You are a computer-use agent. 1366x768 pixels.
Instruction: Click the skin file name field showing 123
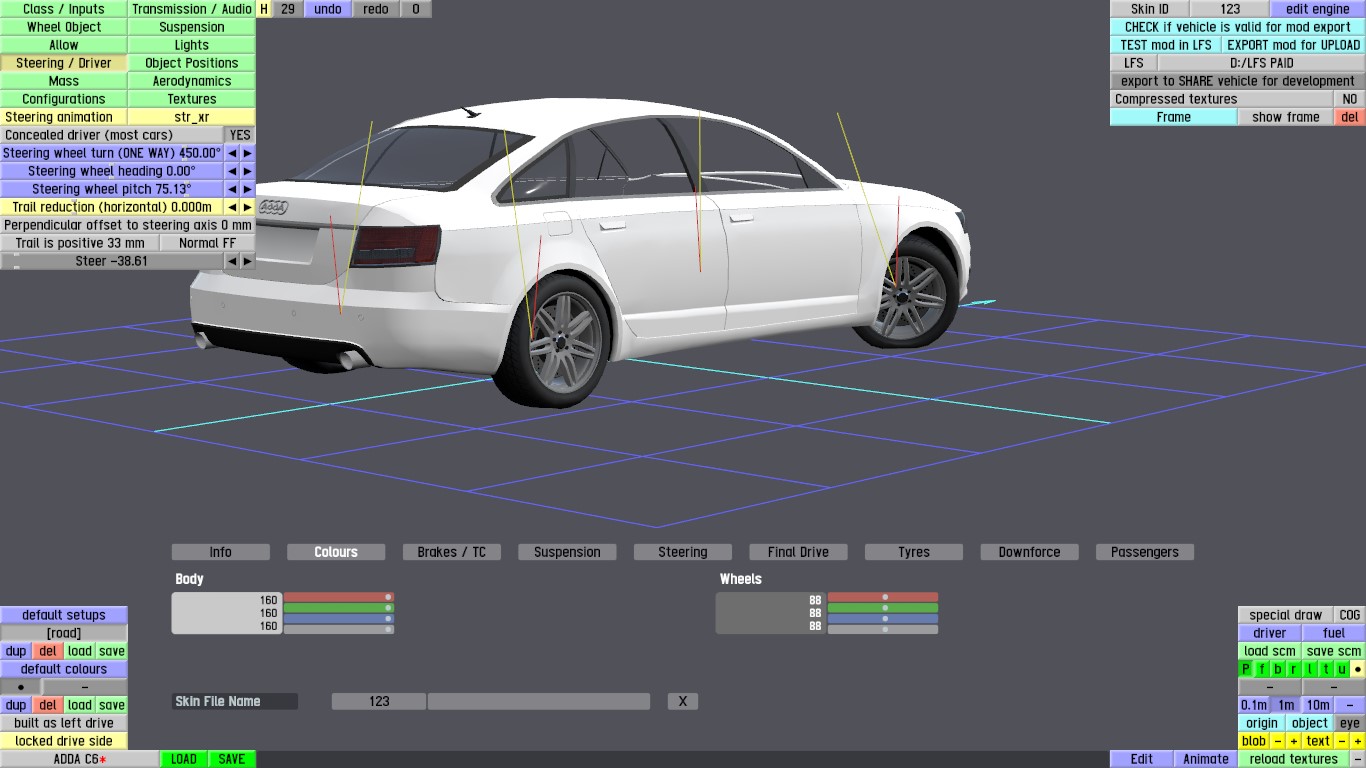click(x=379, y=701)
